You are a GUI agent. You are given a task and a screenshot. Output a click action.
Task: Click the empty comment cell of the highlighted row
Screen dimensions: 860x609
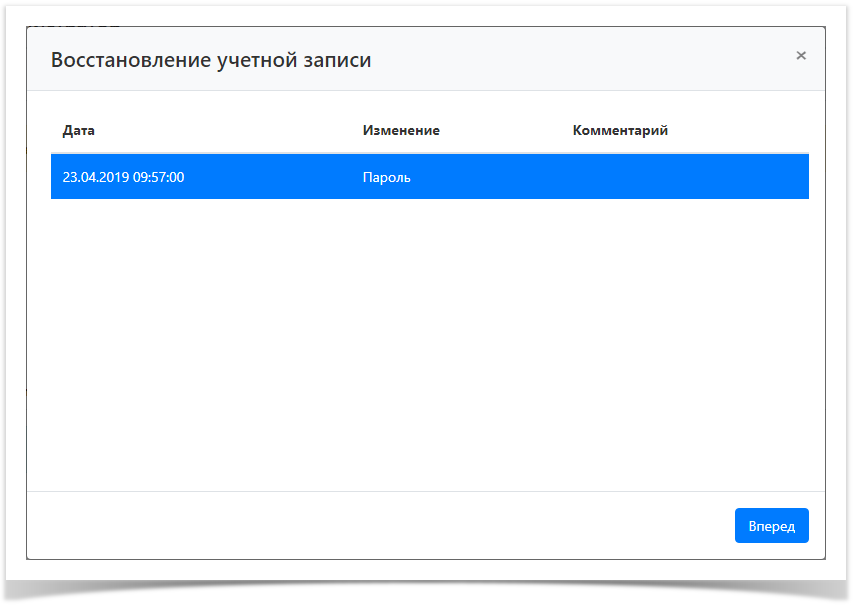pos(680,178)
